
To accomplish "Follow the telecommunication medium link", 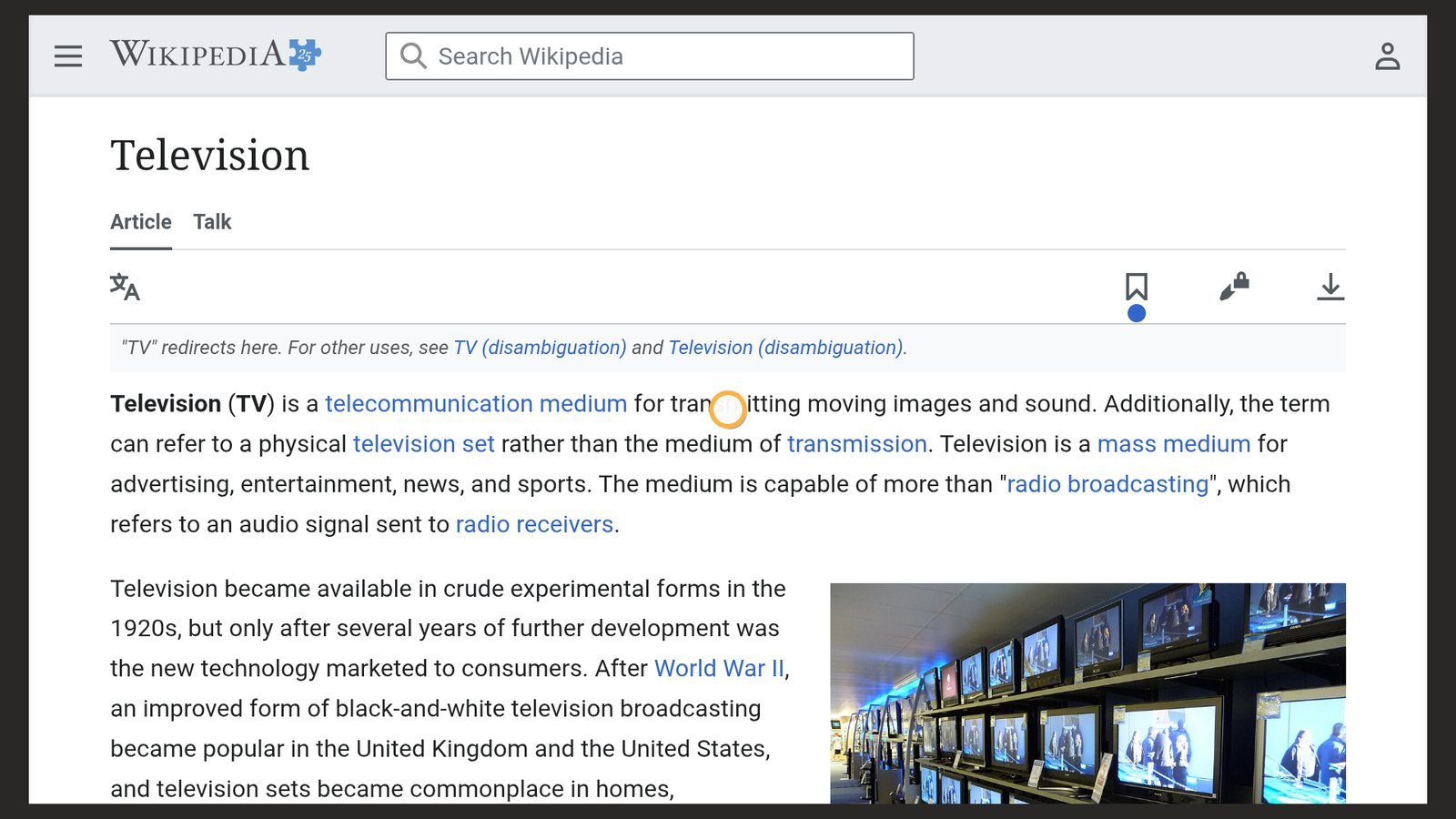I will [476, 404].
